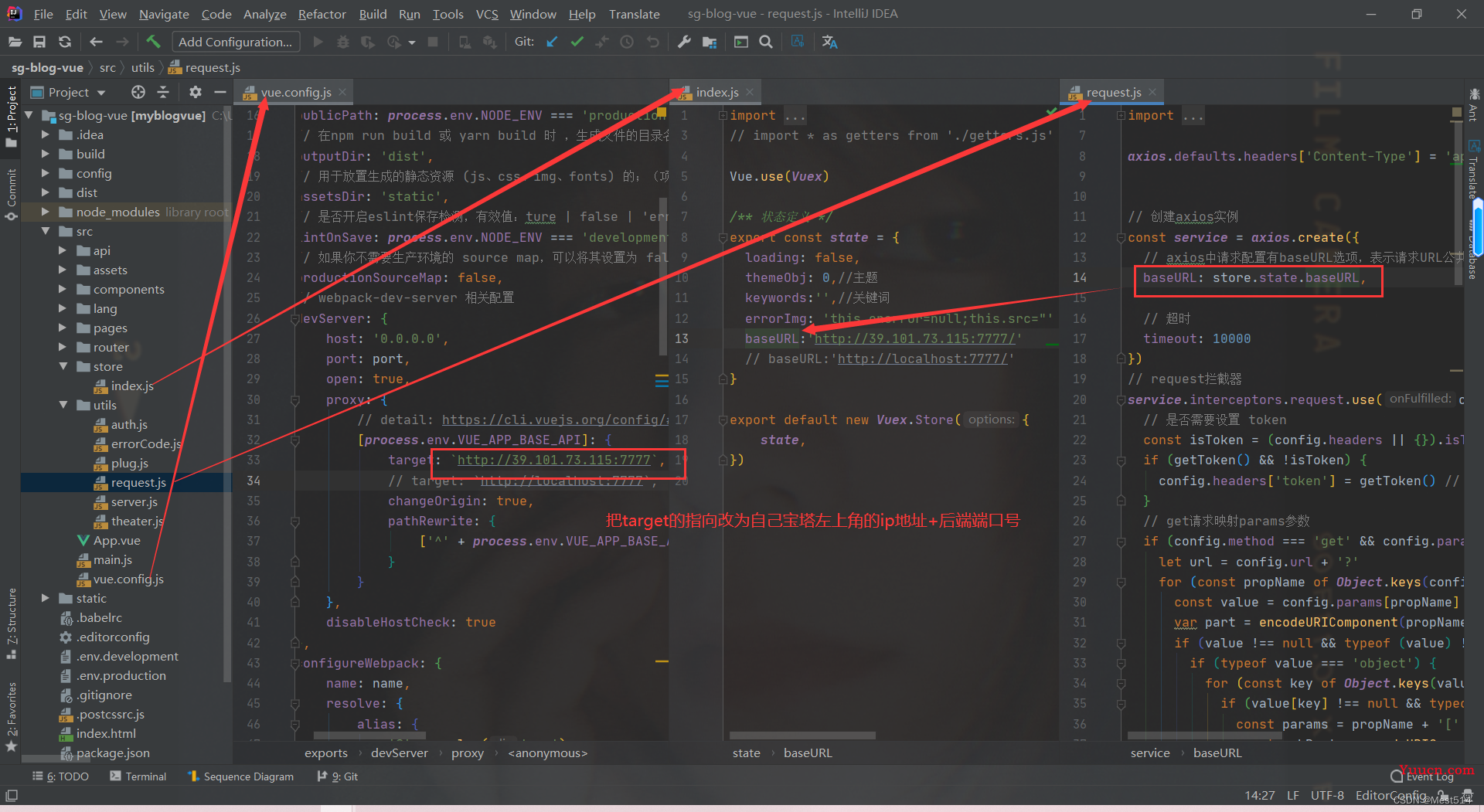Click the locate file crosshair icon in Project panel
This screenshot has width=1484, height=812.
click(138, 92)
